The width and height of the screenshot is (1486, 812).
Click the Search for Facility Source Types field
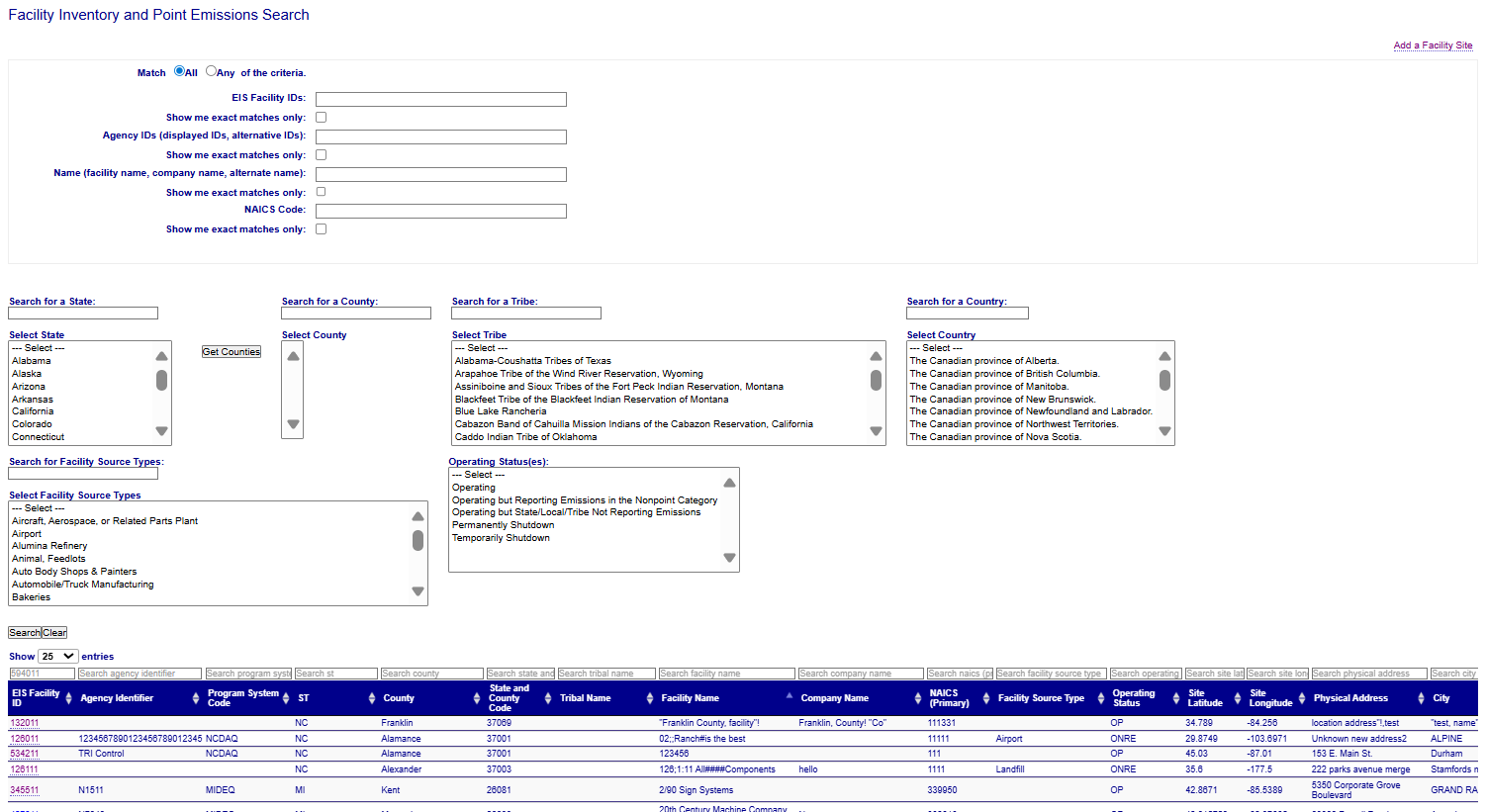point(83,474)
